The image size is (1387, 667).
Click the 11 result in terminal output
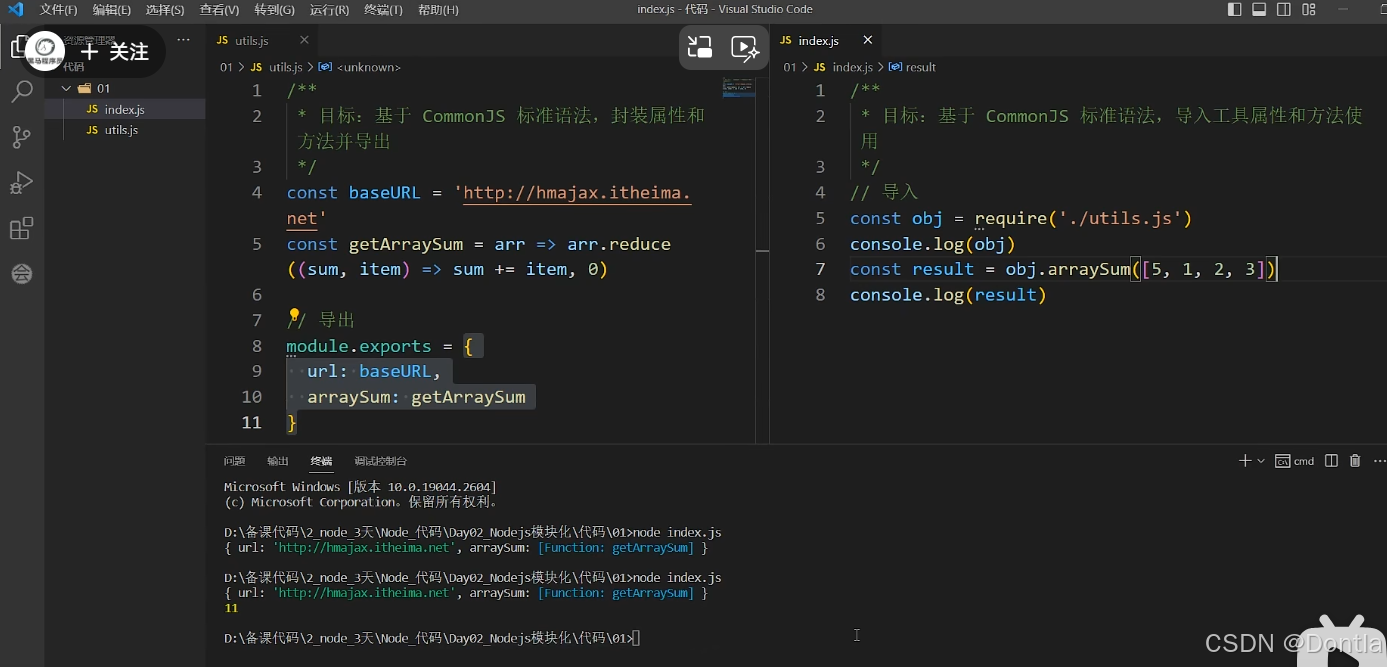(231, 608)
